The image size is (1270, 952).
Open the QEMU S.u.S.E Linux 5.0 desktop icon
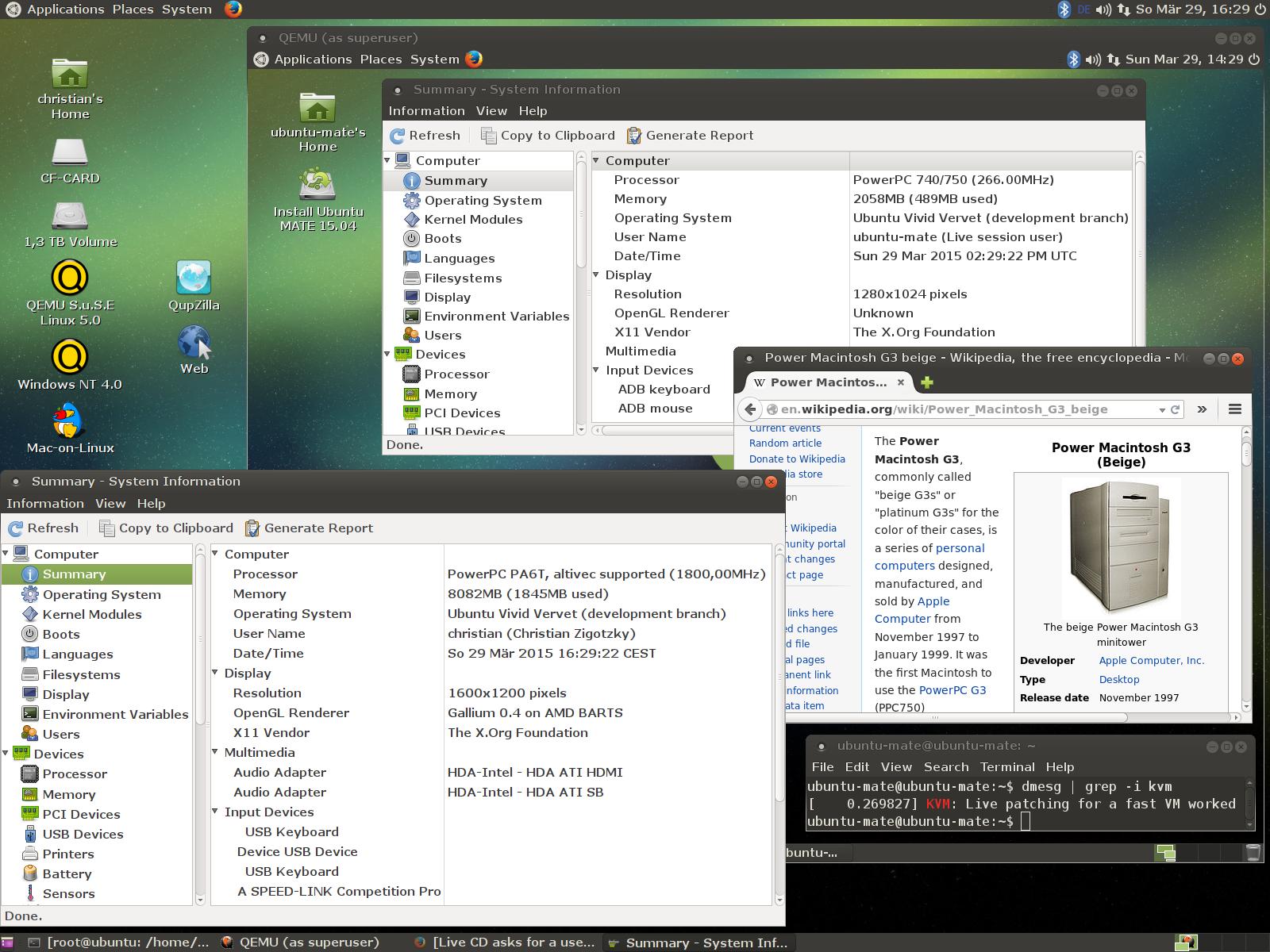coord(70,278)
